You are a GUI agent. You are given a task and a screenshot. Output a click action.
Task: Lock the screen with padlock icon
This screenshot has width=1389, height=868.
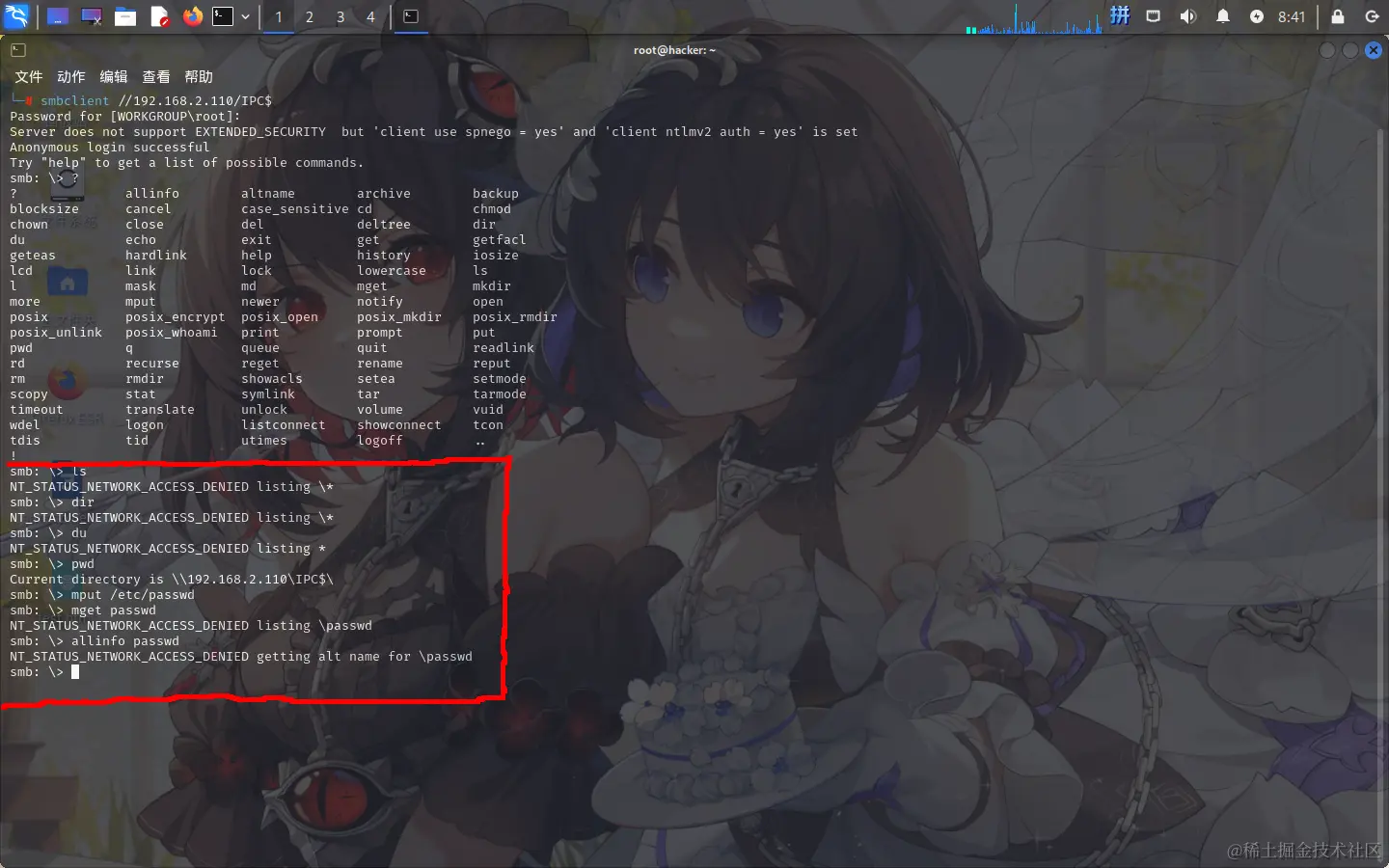click(x=1338, y=16)
